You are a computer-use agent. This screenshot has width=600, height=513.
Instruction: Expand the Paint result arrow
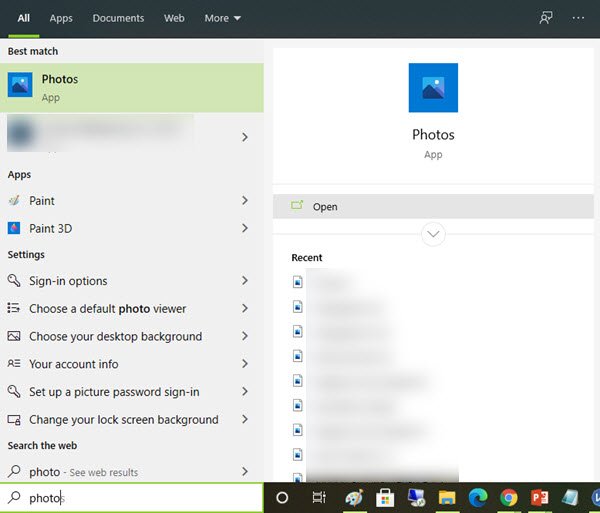pyautogui.click(x=245, y=200)
